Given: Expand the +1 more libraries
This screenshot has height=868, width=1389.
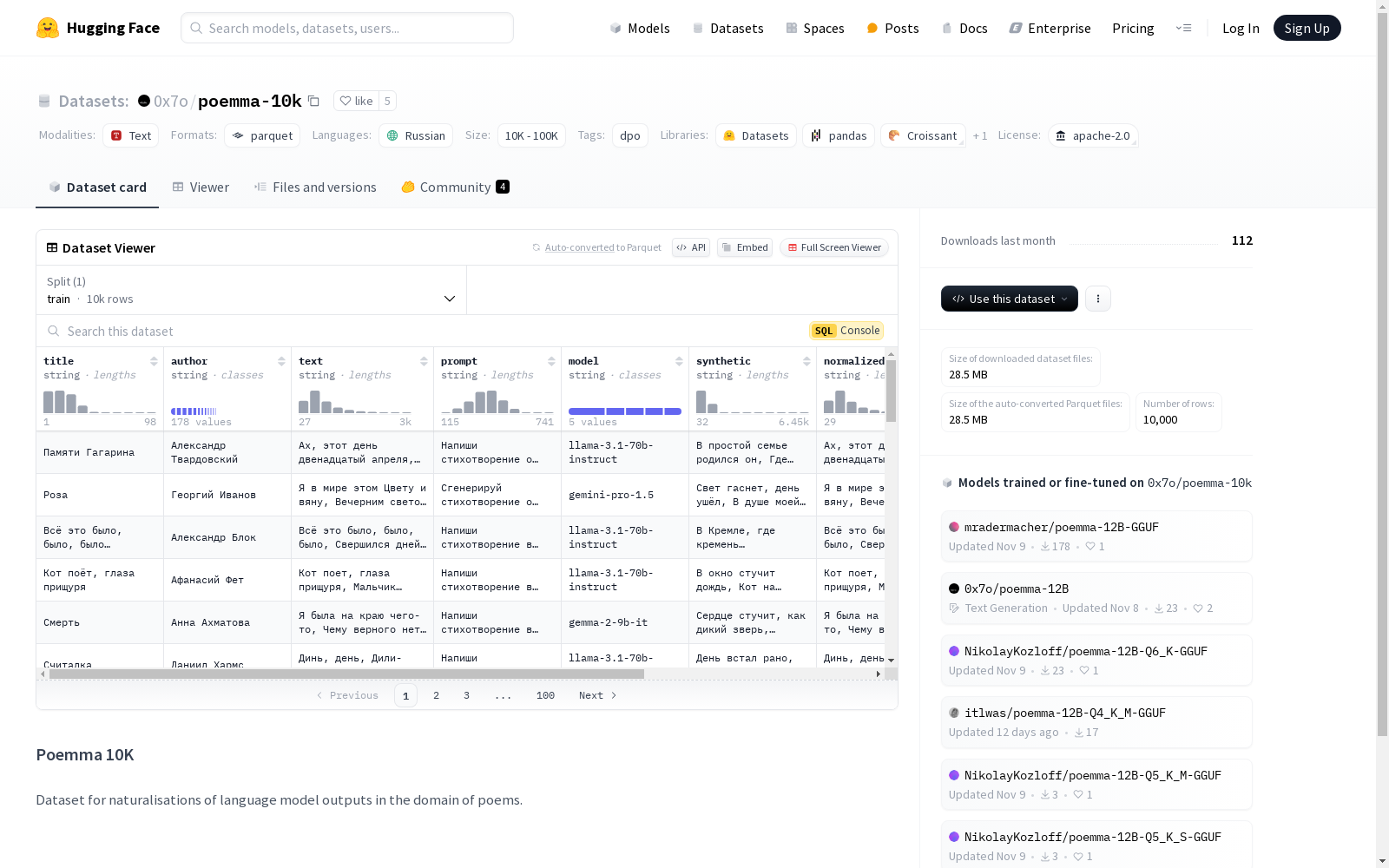Looking at the screenshot, I should 980,135.
